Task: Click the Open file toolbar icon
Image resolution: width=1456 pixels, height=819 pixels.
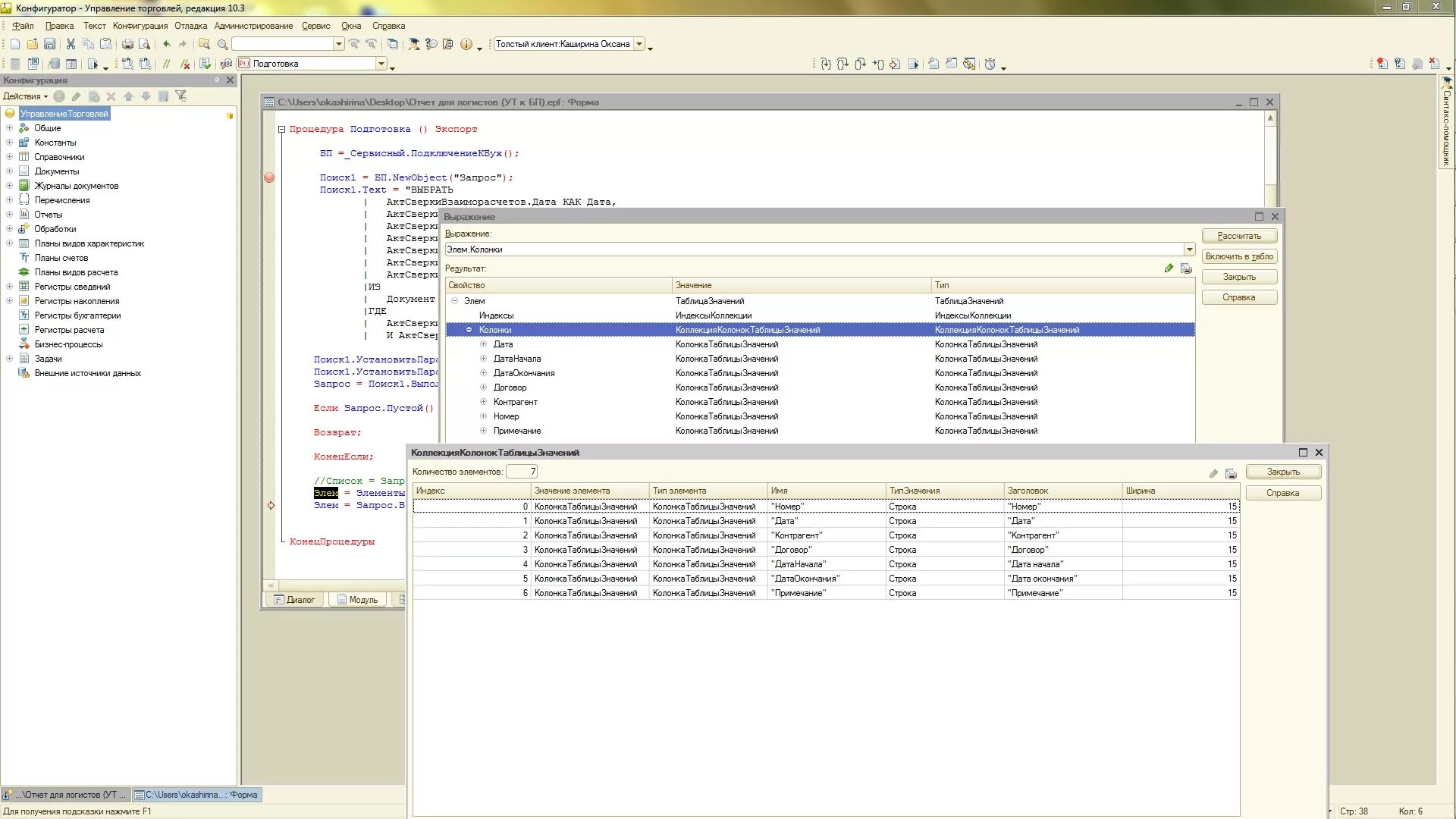Action: point(33,44)
